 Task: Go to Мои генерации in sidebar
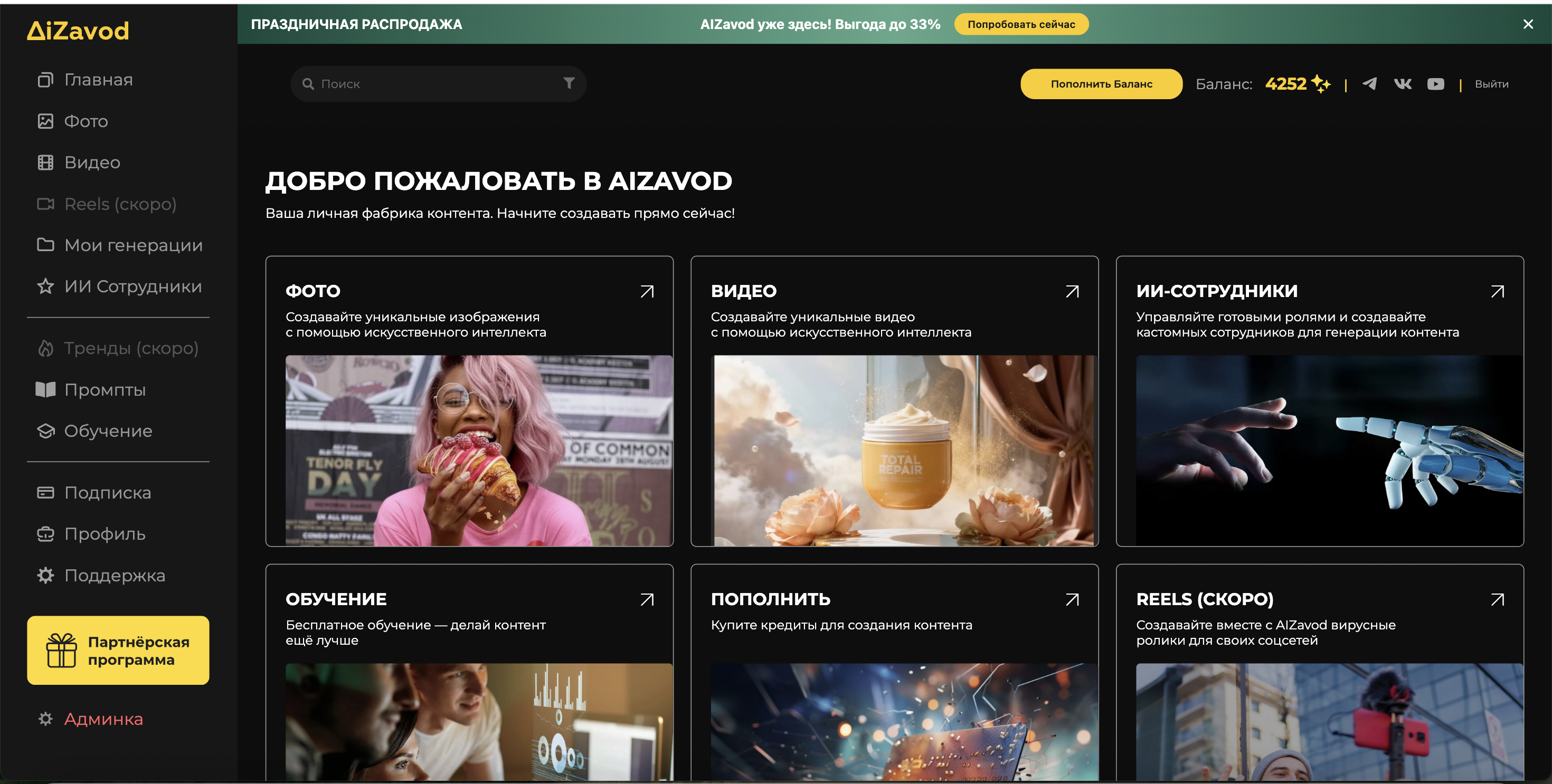(133, 245)
